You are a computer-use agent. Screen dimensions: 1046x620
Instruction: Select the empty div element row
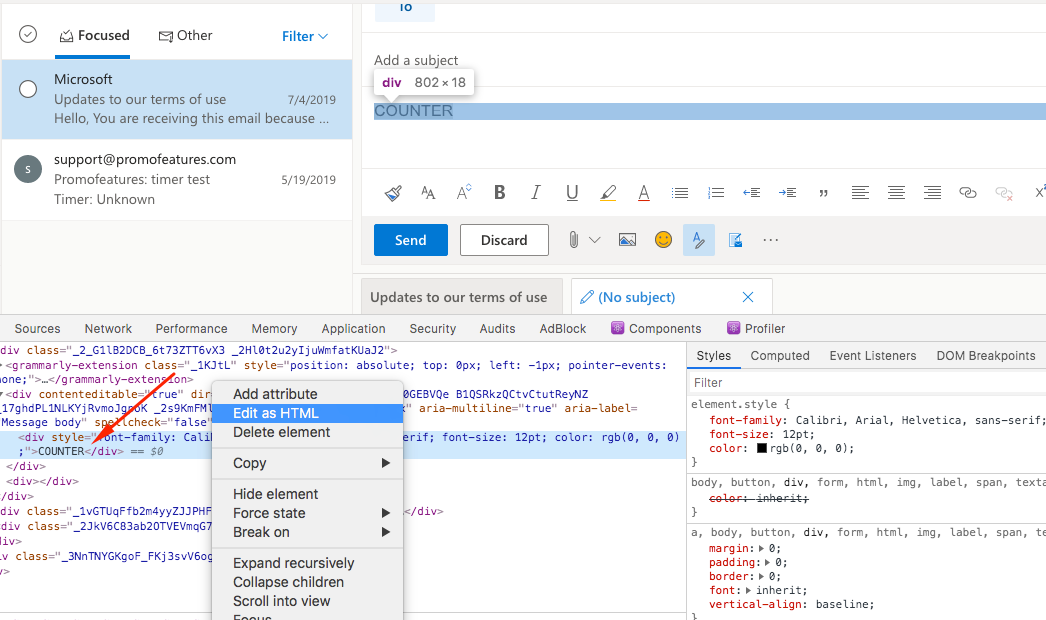pos(43,481)
